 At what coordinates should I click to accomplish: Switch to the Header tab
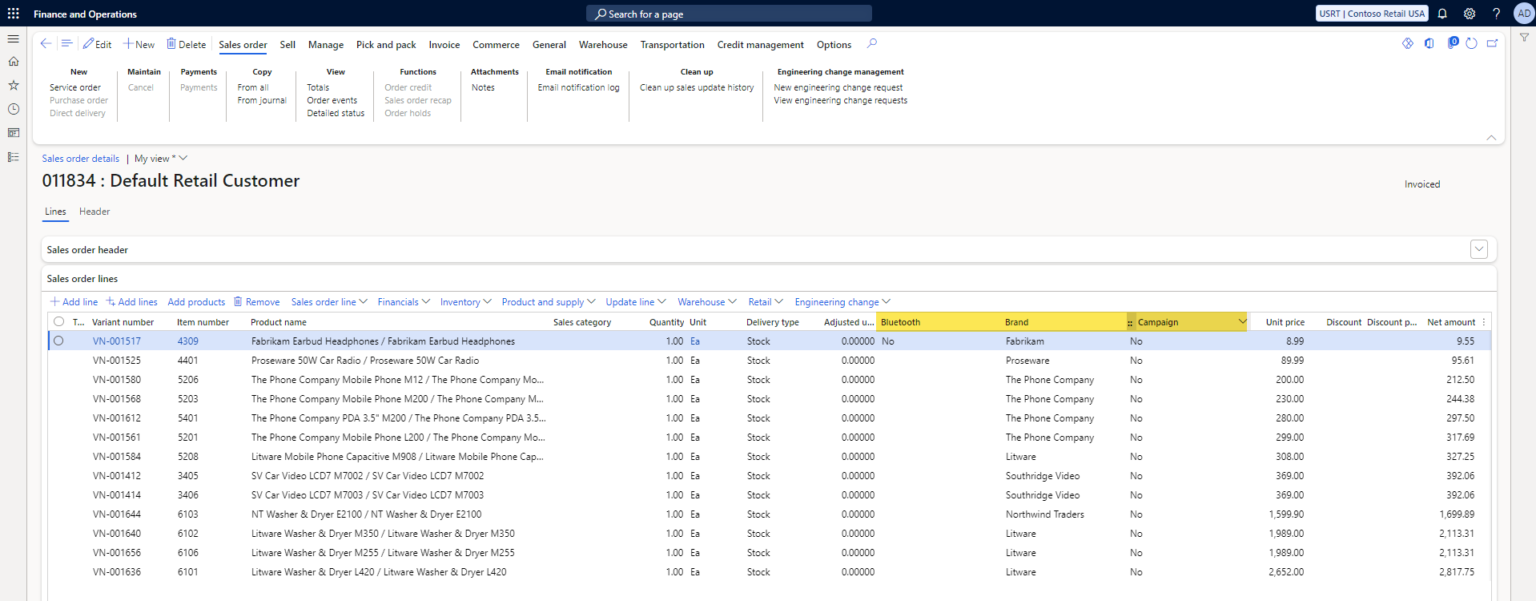point(94,212)
